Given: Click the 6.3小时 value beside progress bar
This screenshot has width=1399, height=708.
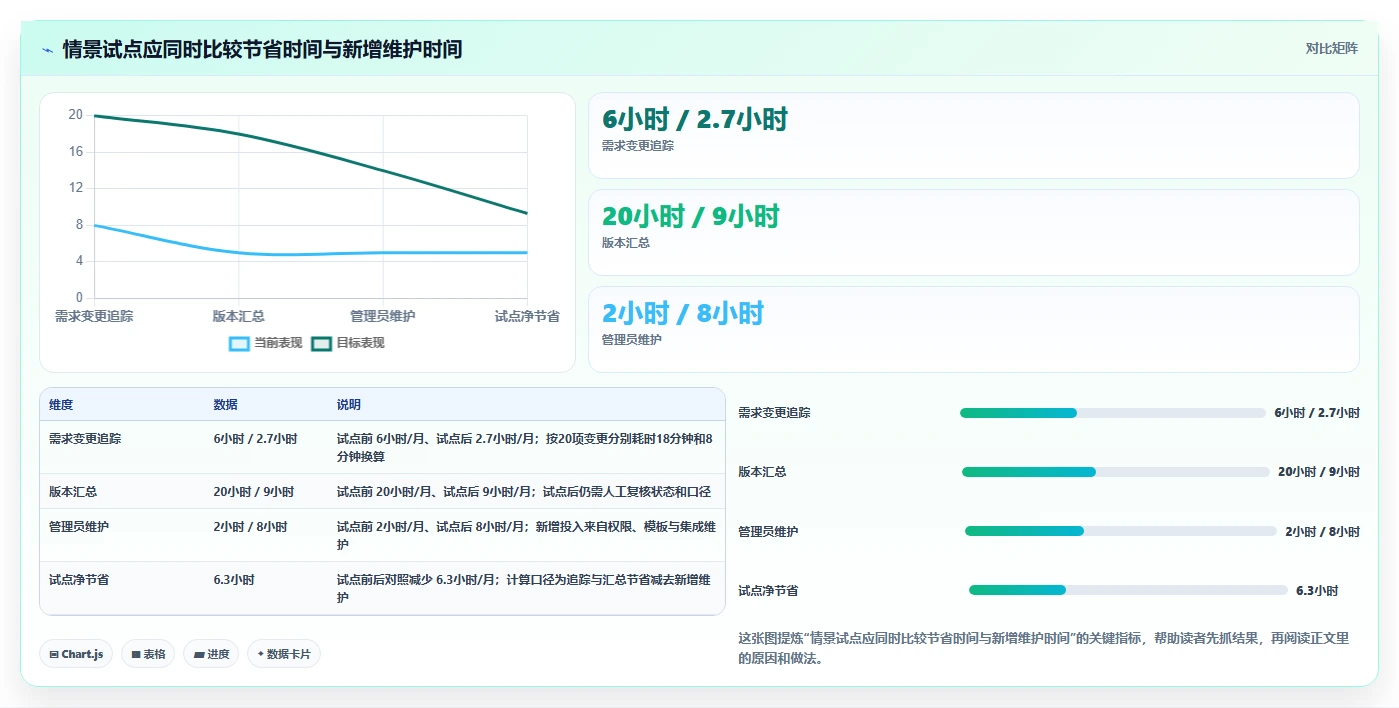Looking at the screenshot, I should pyautogui.click(x=1317, y=590).
